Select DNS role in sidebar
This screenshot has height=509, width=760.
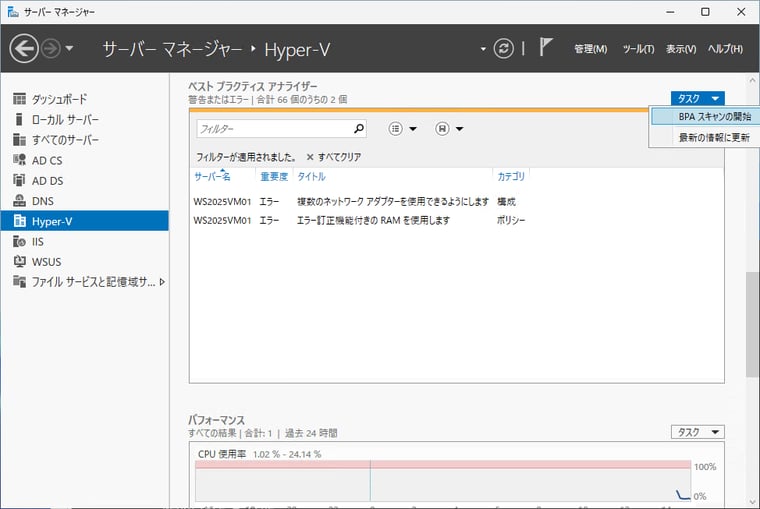(x=85, y=201)
